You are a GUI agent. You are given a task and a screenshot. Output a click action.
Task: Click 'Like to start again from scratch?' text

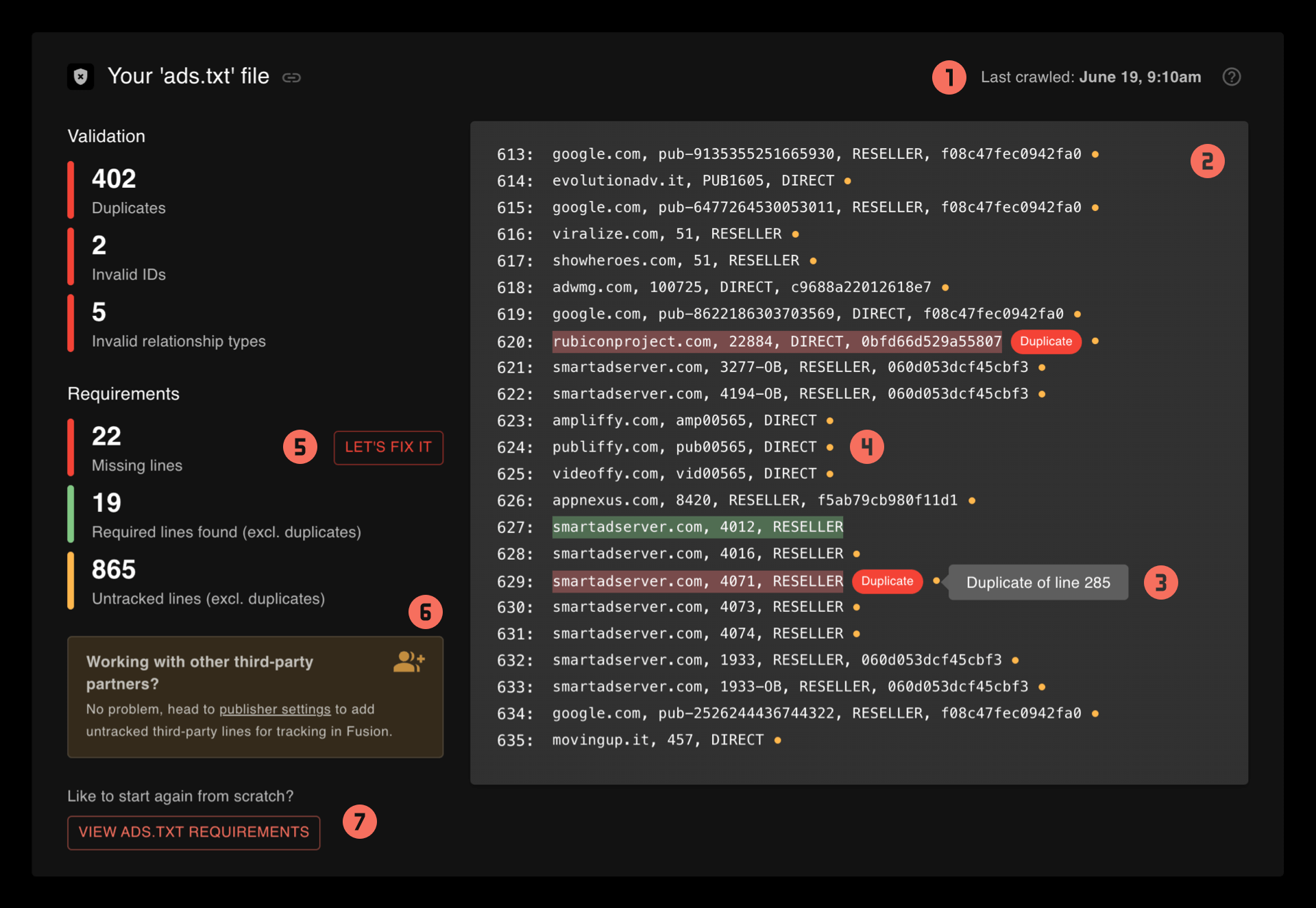pos(180,796)
